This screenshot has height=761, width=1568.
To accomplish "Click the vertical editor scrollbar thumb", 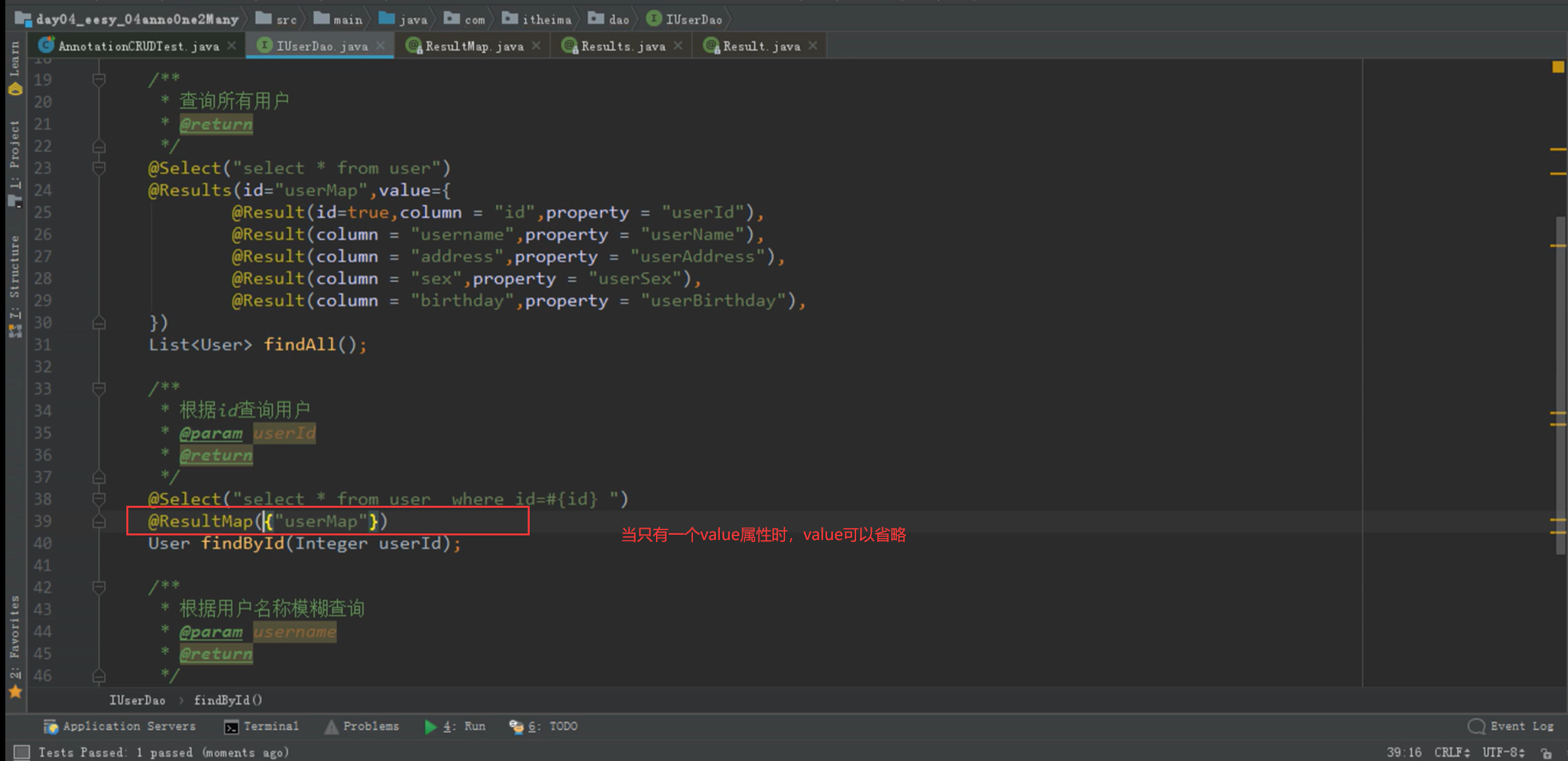I will 1559,385.
